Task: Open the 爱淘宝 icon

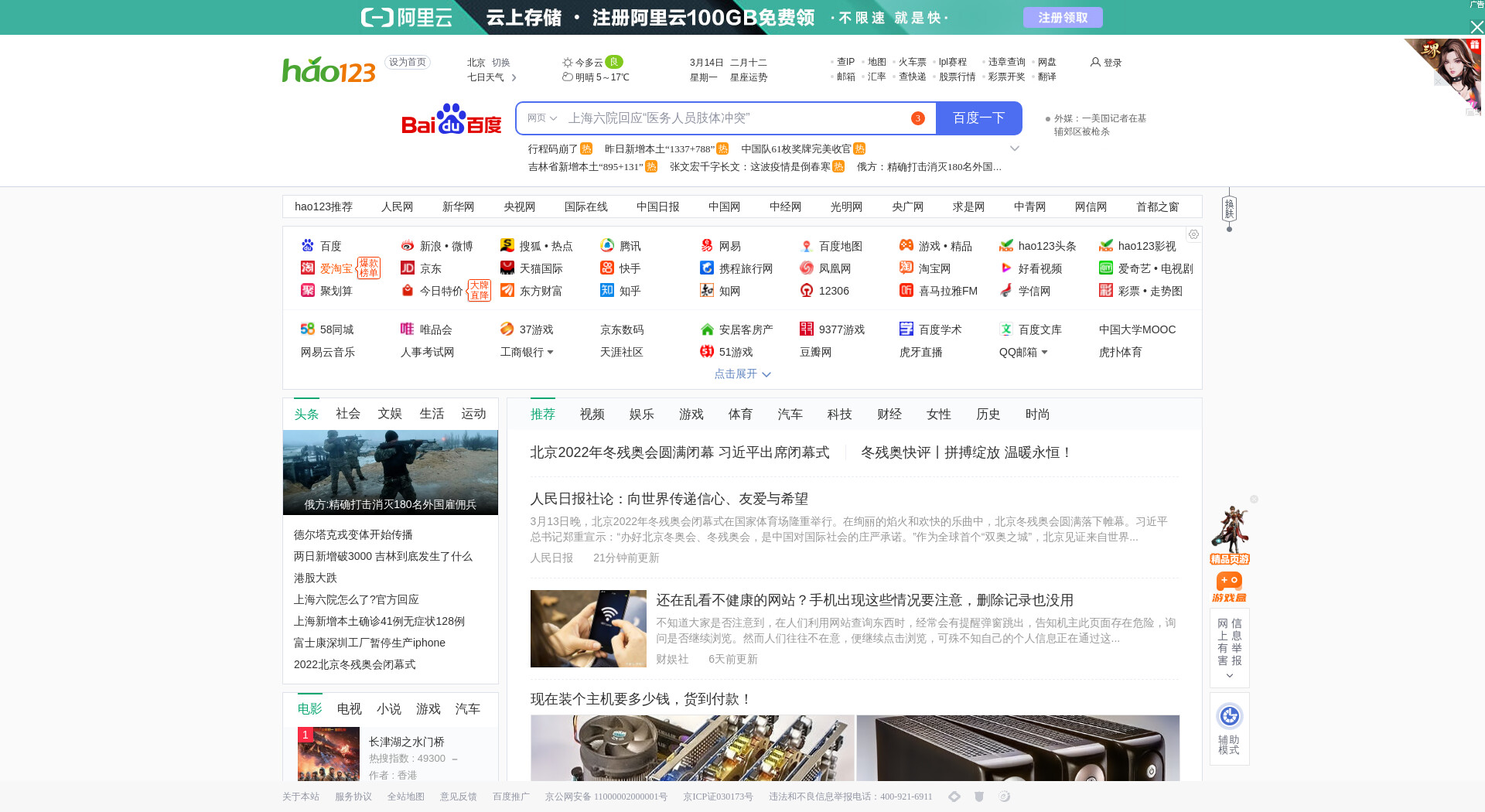Action: [308, 268]
